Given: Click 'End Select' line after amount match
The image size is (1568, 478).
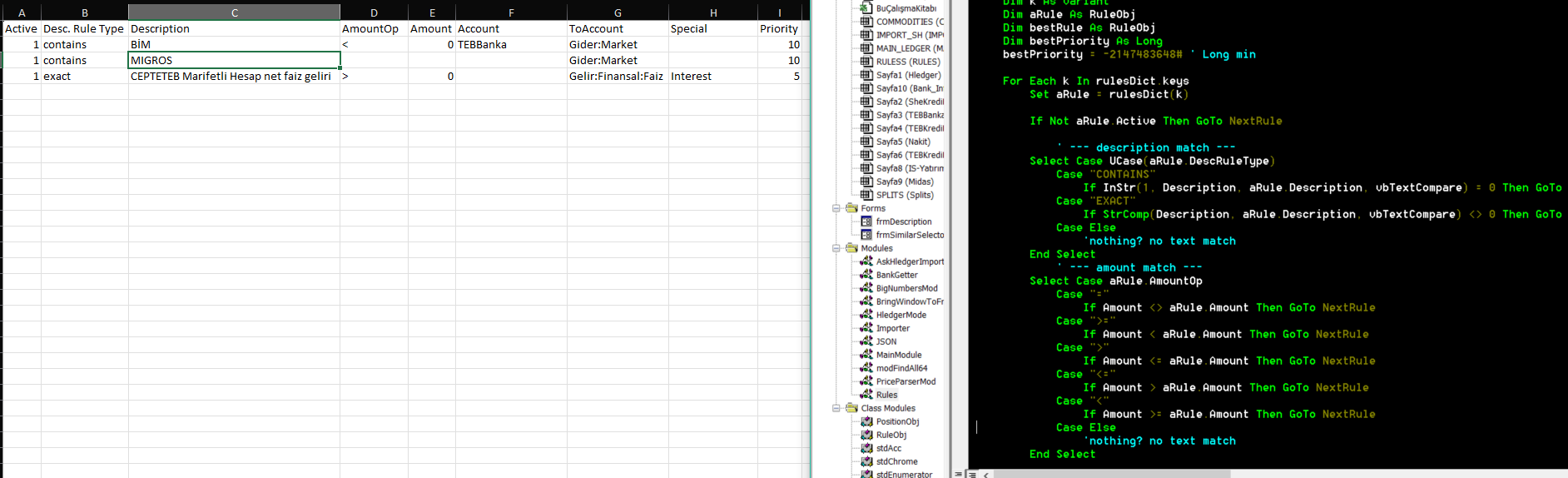Looking at the screenshot, I should click(x=1062, y=454).
